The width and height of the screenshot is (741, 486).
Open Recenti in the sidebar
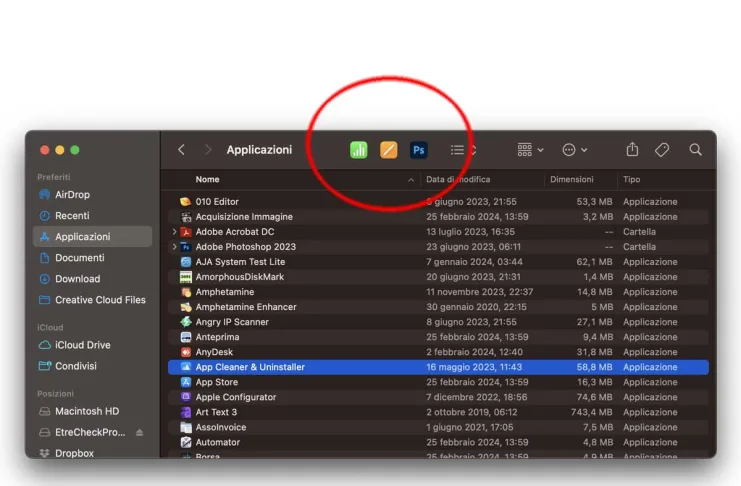tap(93, 216)
